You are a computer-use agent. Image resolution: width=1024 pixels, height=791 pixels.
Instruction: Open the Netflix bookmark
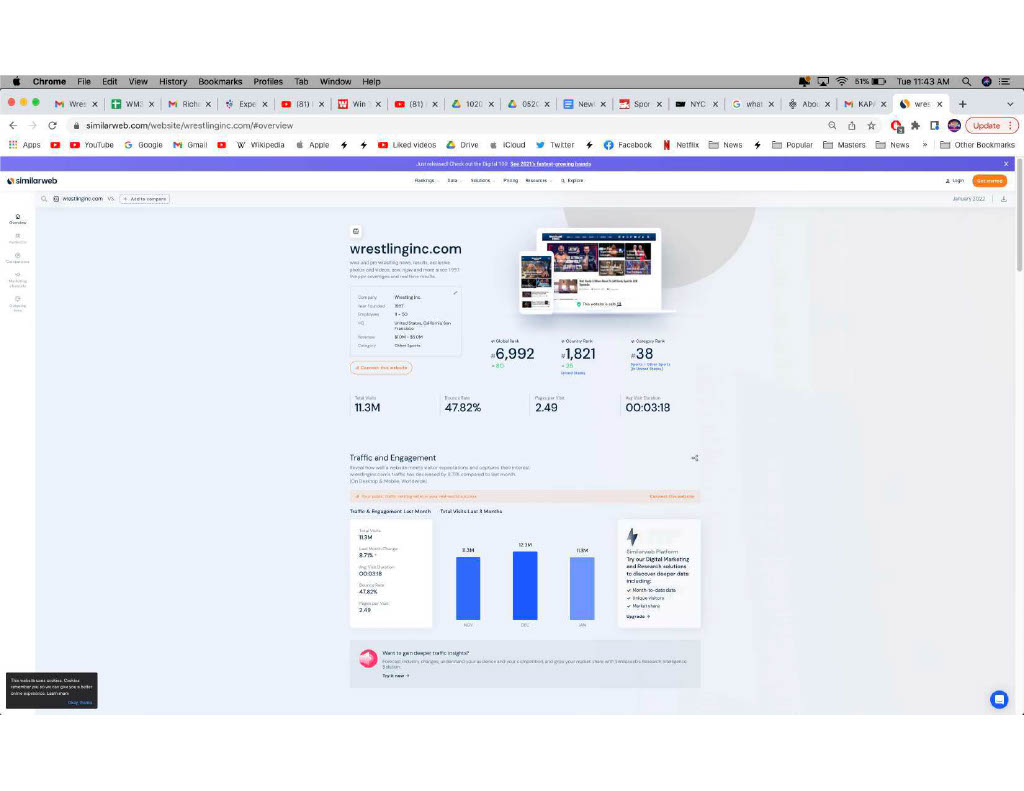[680, 145]
